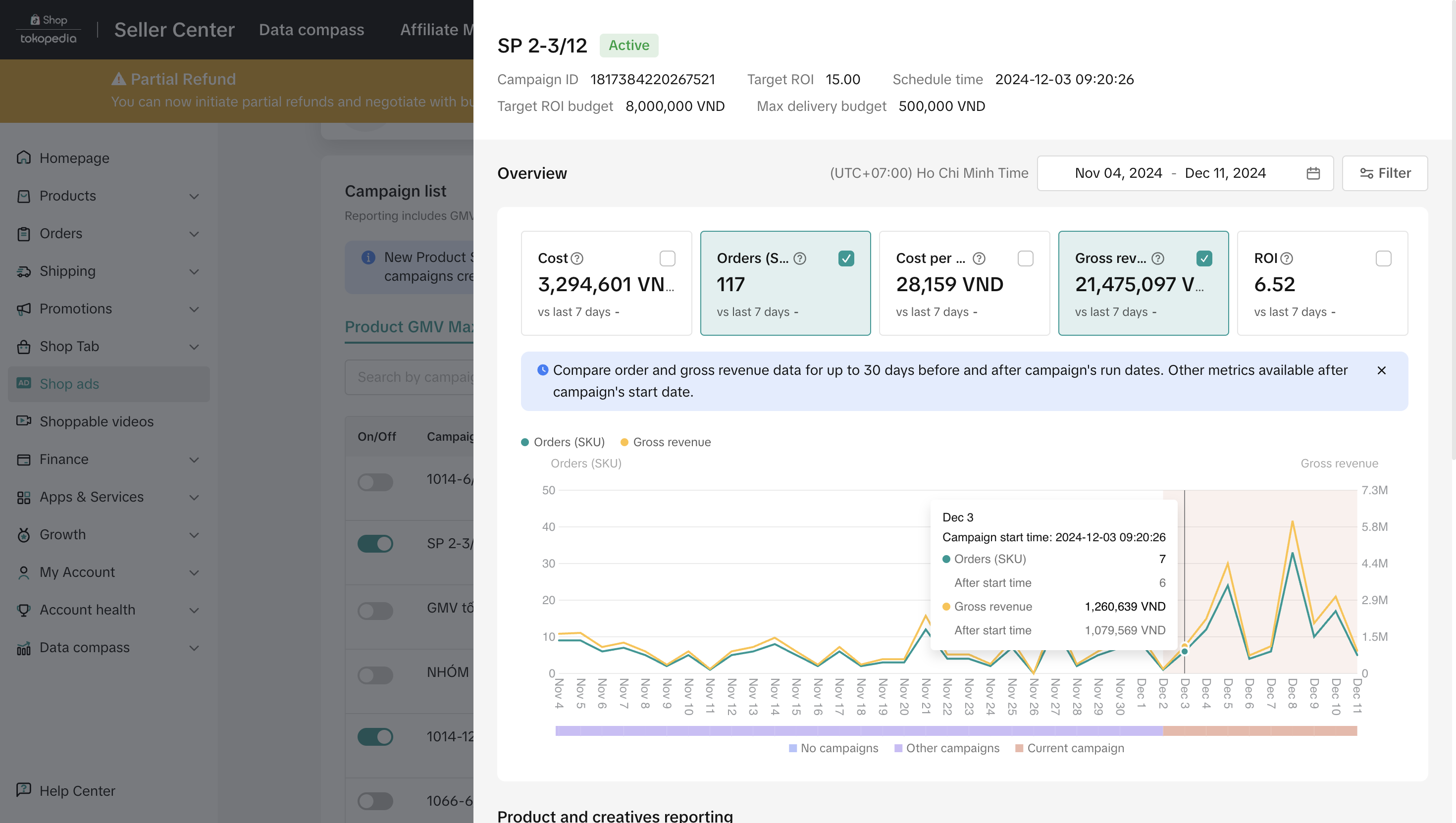1456x823 pixels.
Task: Open the Shop ads menu item
Action: [69, 384]
